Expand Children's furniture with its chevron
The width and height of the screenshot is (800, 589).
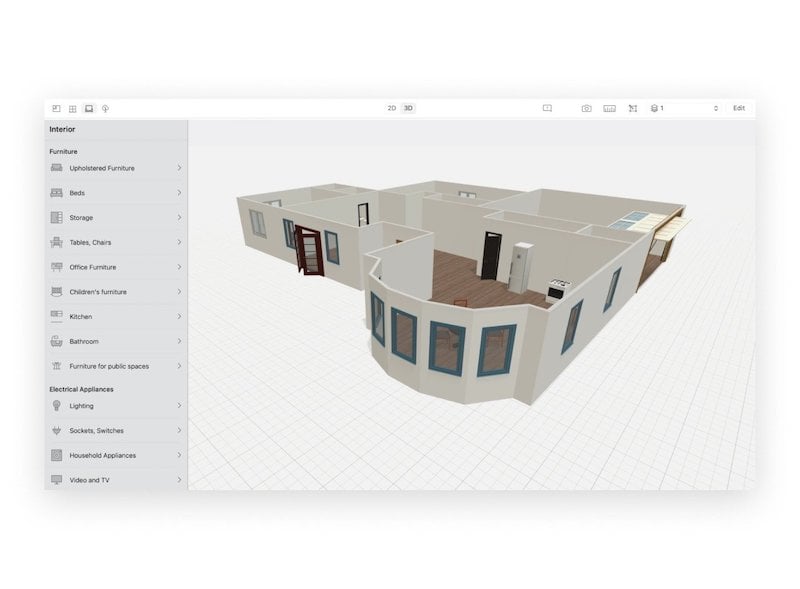click(179, 292)
